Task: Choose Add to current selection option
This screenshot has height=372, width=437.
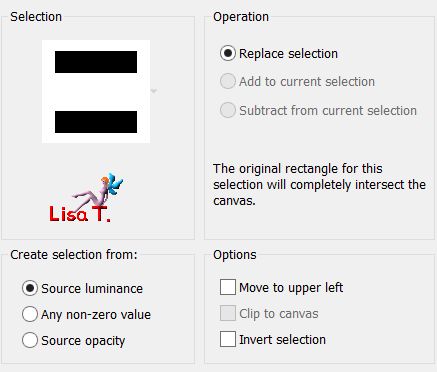Action: 228,81
